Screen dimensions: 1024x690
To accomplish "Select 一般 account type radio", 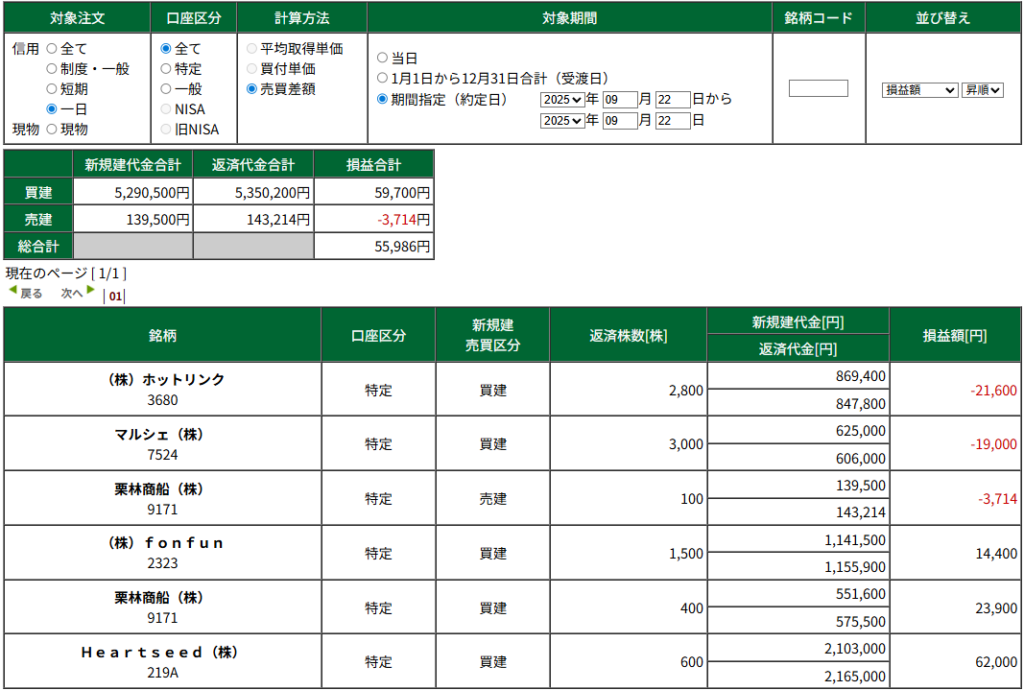I will tap(166, 89).
